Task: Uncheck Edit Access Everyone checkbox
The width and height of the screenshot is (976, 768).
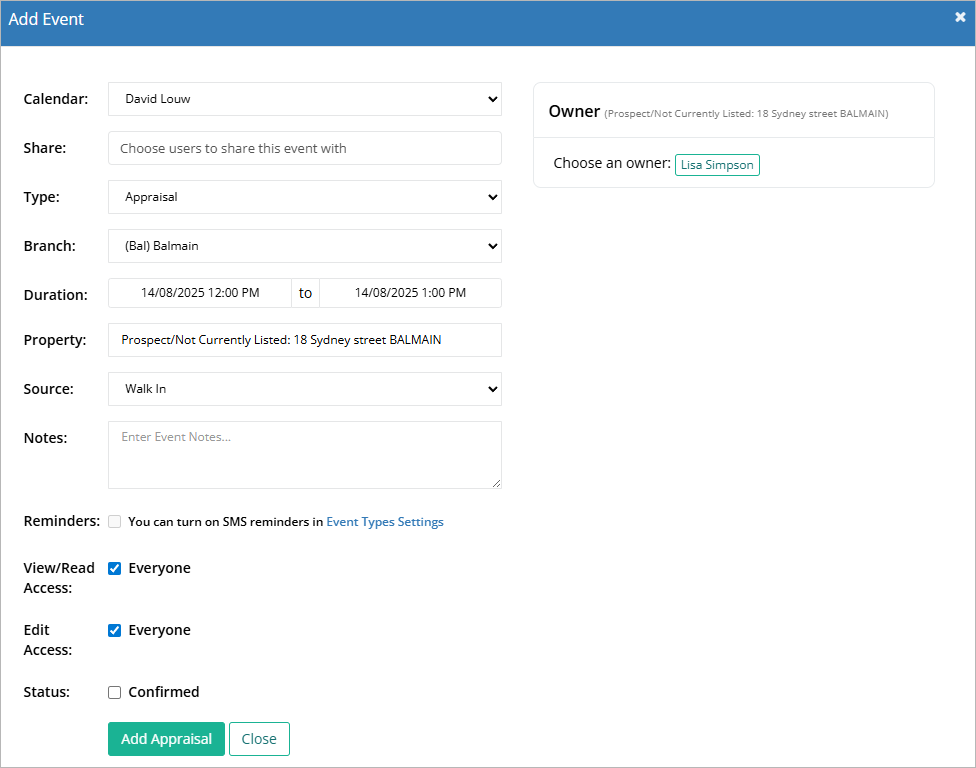Action: (115, 630)
